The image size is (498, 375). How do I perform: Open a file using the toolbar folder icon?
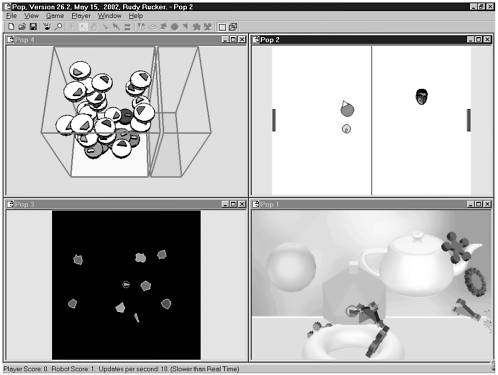(22, 27)
